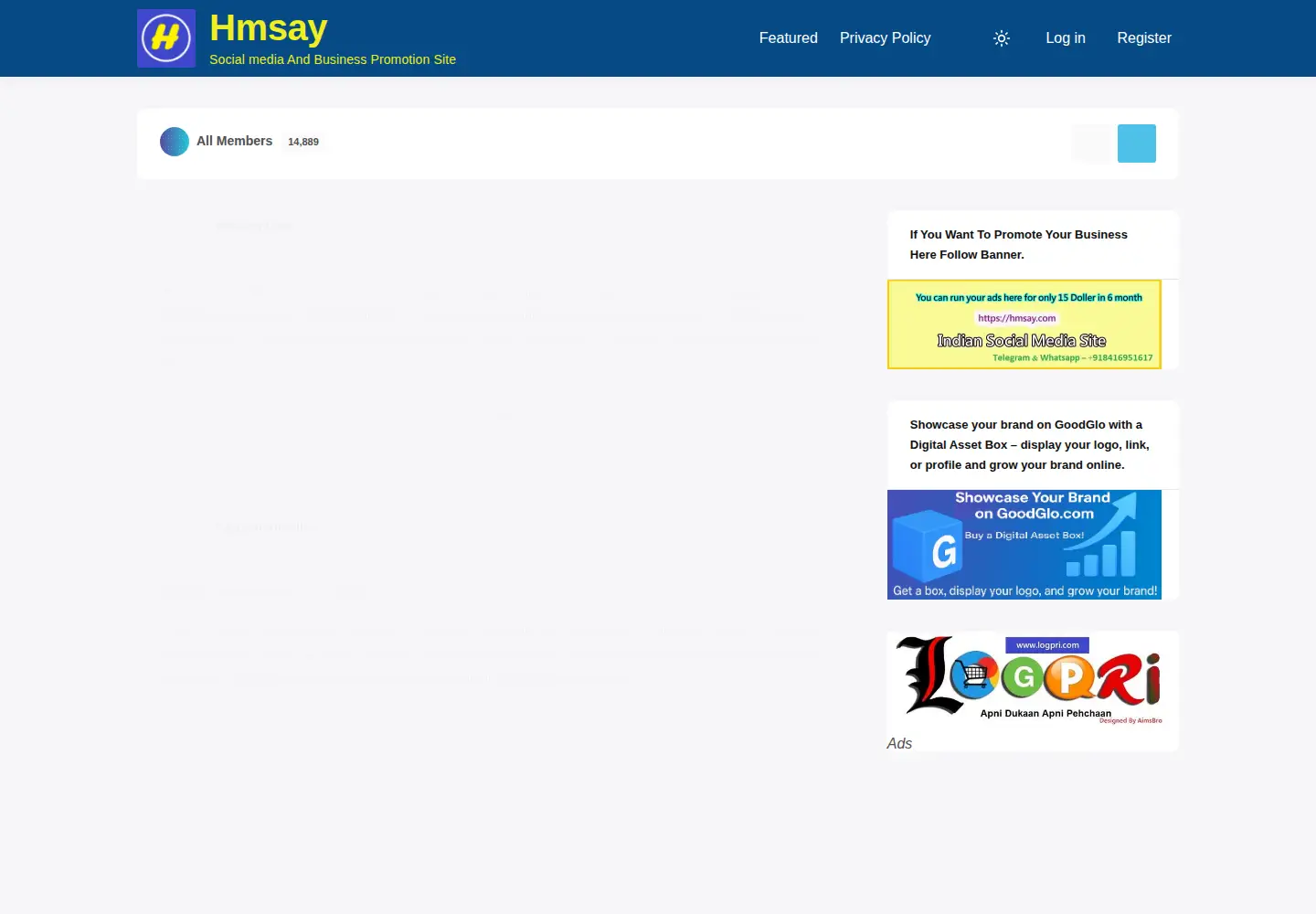Click 'Showcase your brand on GoodGlo' description text
The image size is (1316, 914).
click(x=1030, y=444)
